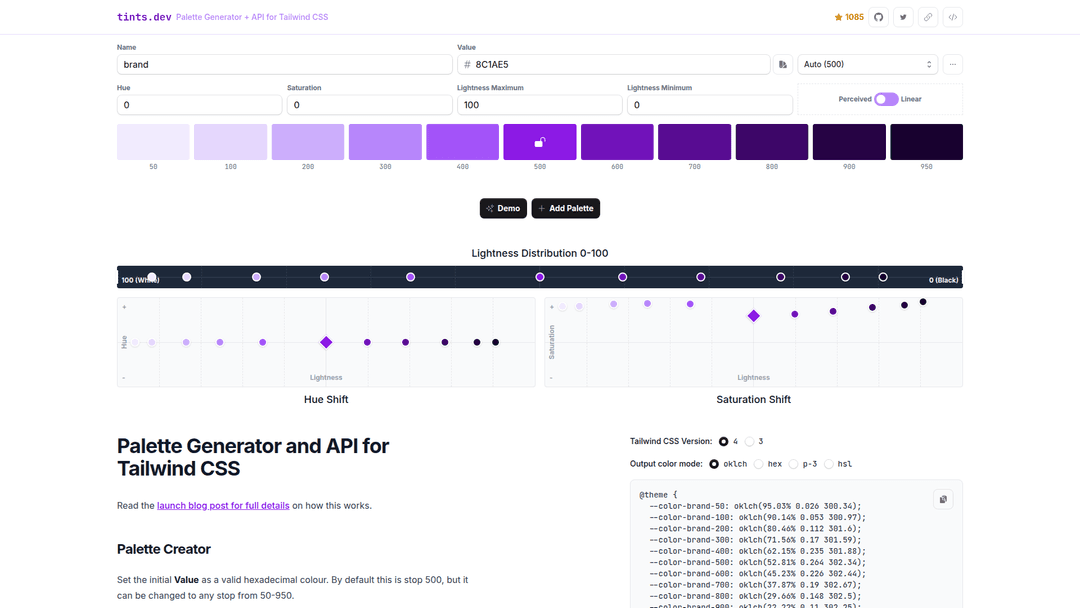Click the Demo button
Image resolution: width=1080 pixels, height=608 pixels.
503,208
